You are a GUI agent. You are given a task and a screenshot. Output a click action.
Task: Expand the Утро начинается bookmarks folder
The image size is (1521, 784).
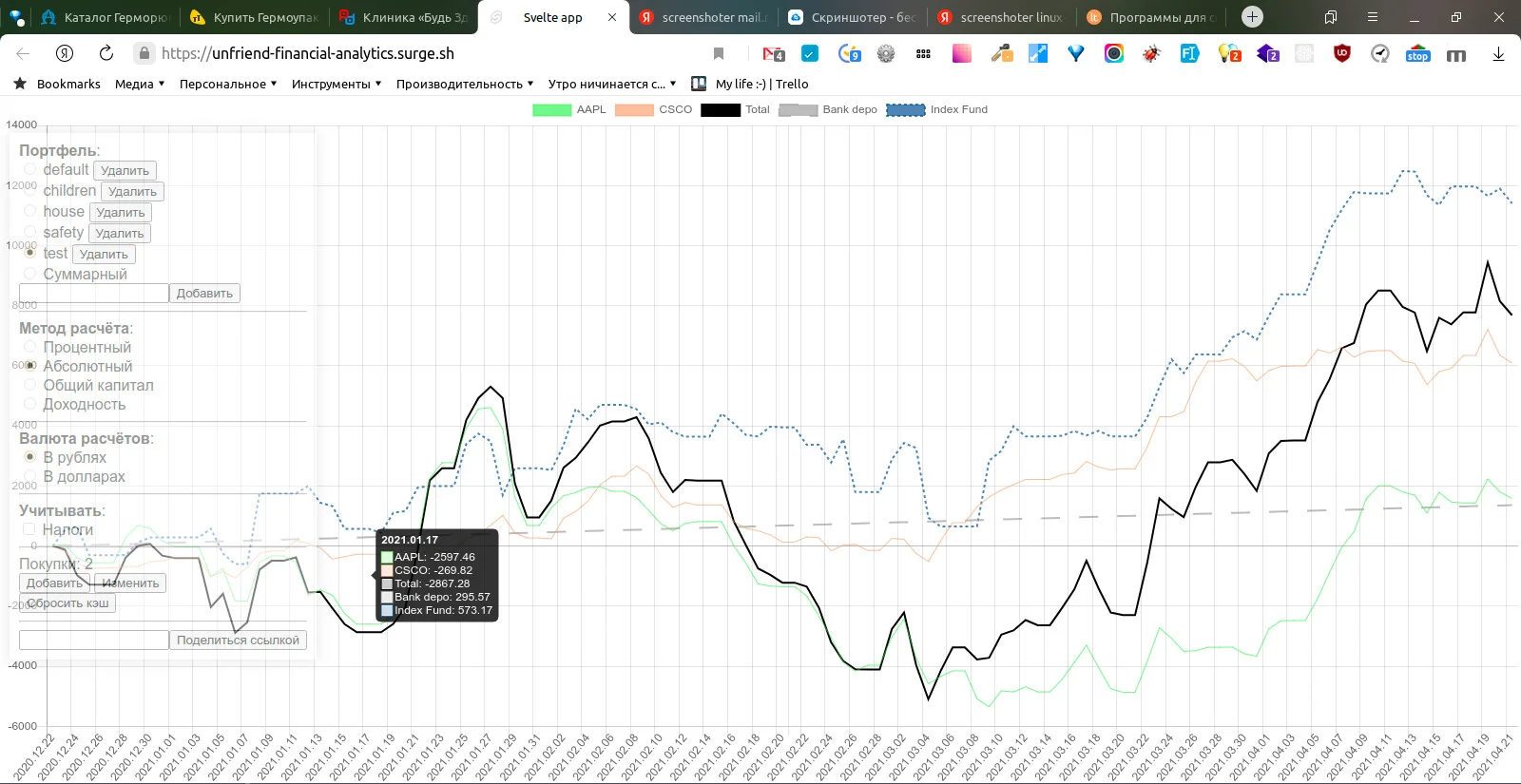(612, 84)
